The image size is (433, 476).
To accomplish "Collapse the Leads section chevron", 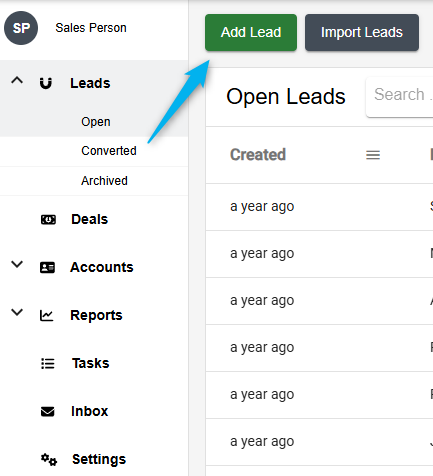I will [x=17, y=80].
